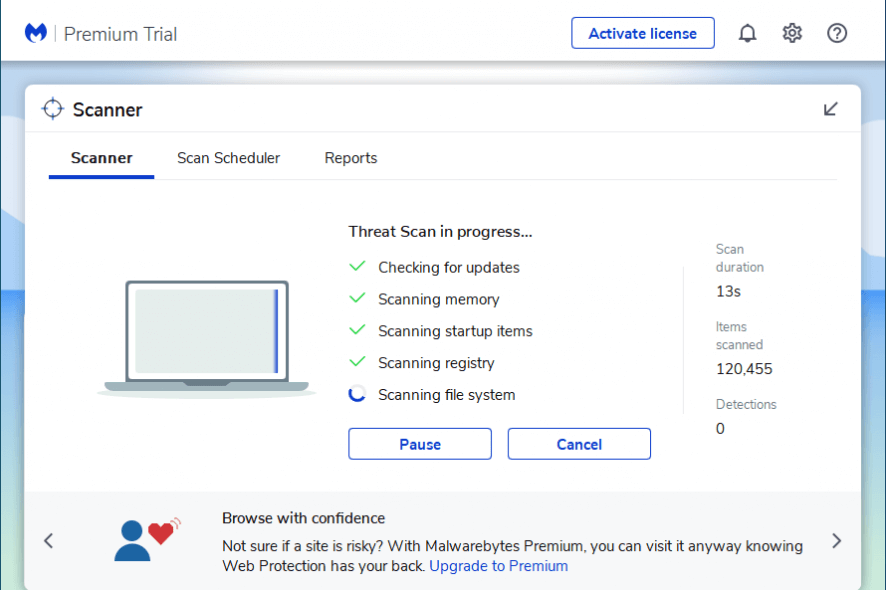Click the 'Detections' label
The image size is (886, 590).
tap(746, 405)
